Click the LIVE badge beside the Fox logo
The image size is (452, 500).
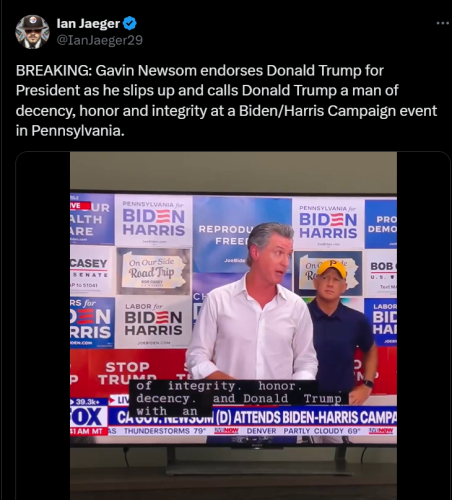[x=119, y=399]
